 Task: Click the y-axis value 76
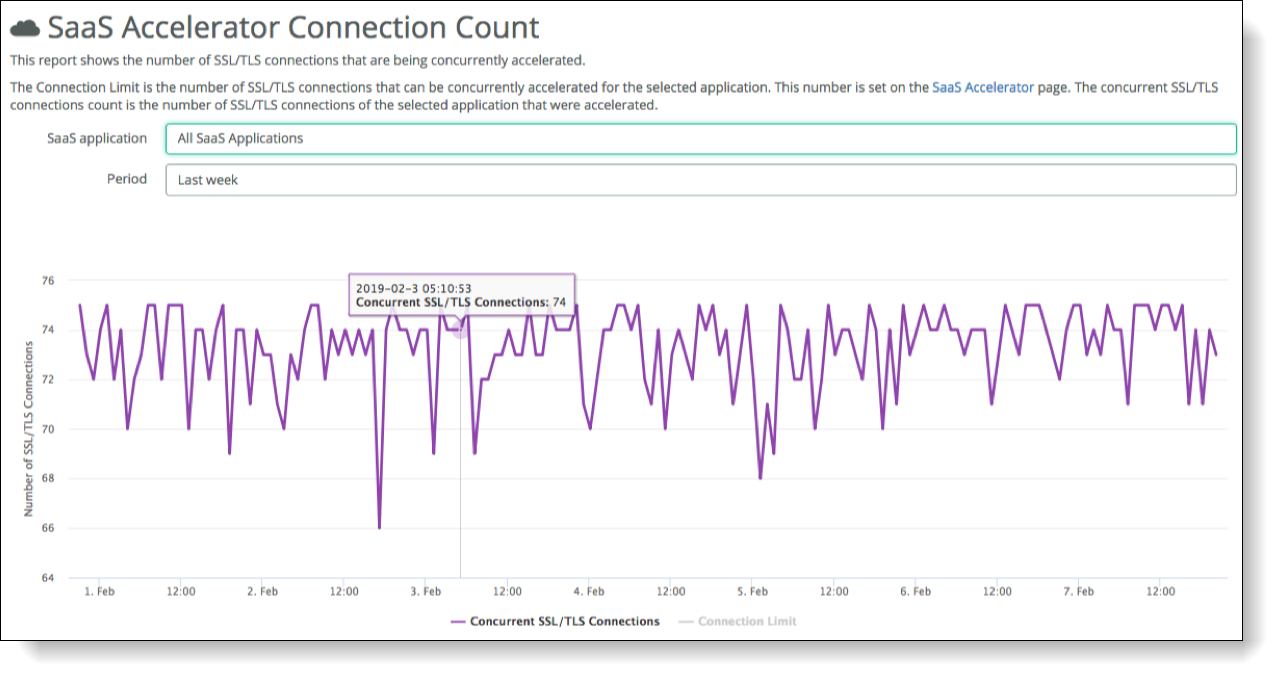47,280
